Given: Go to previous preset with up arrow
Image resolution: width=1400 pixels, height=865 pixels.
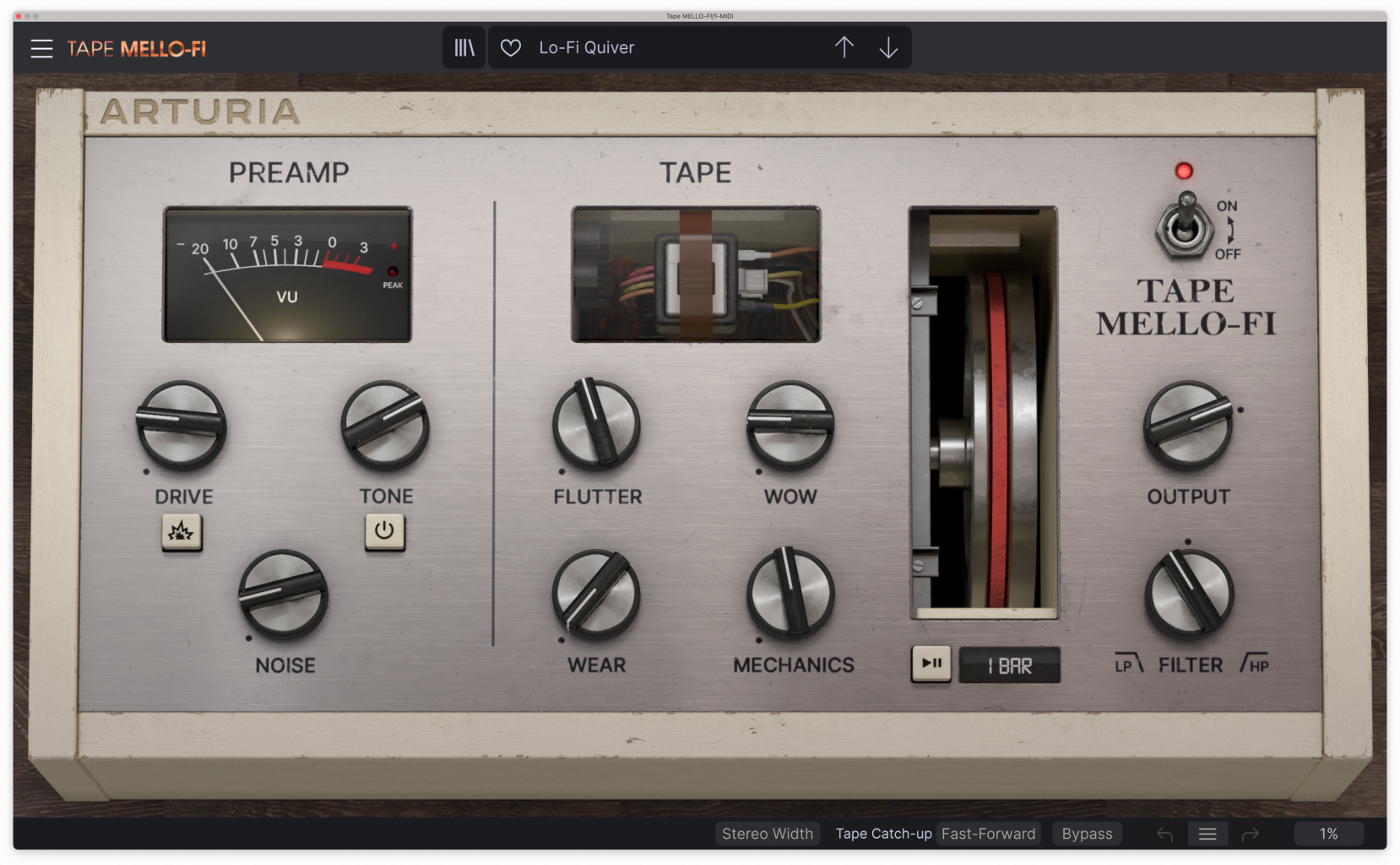Looking at the screenshot, I should pyautogui.click(x=844, y=47).
